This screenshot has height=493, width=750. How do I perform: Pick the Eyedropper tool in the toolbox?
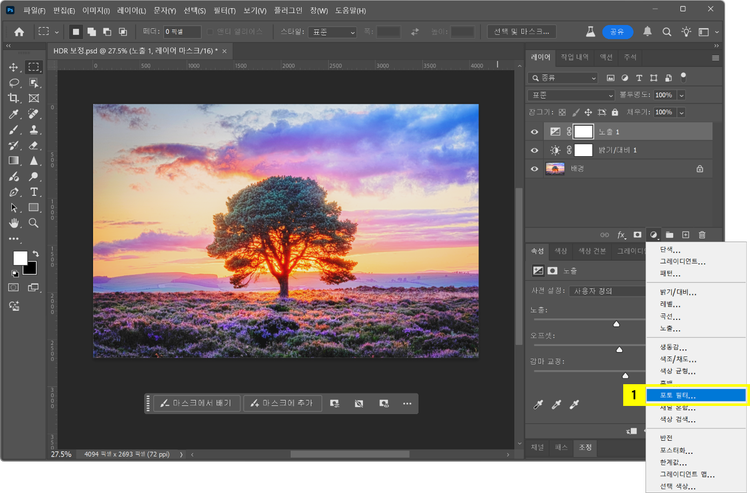14,114
